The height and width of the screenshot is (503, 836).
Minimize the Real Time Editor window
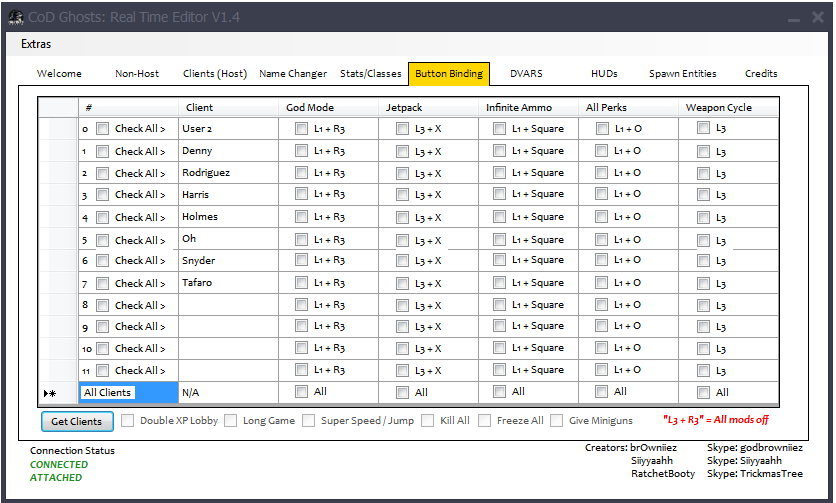click(x=794, y=18)
